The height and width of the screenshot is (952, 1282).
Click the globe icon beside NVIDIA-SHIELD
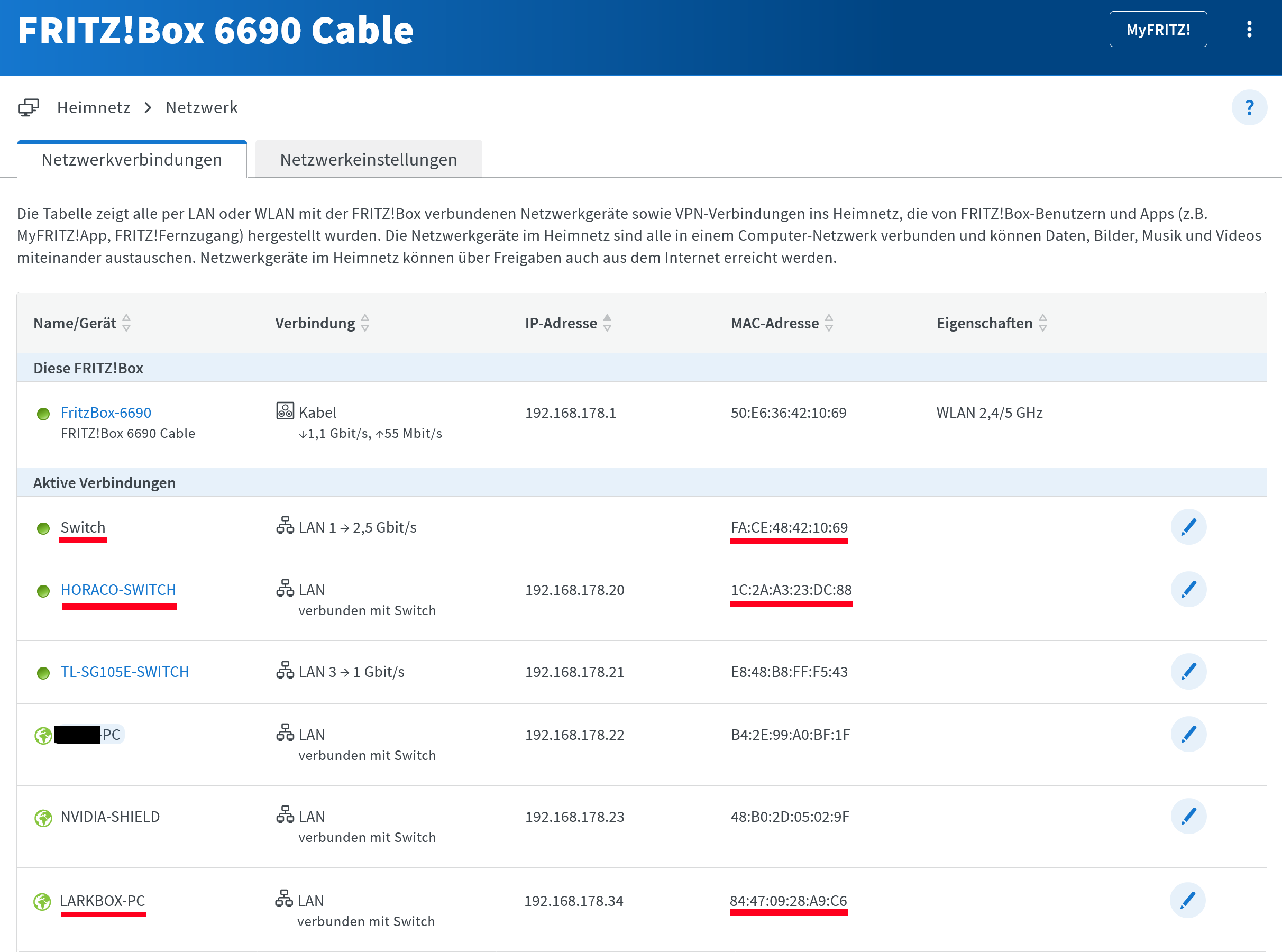43,818
